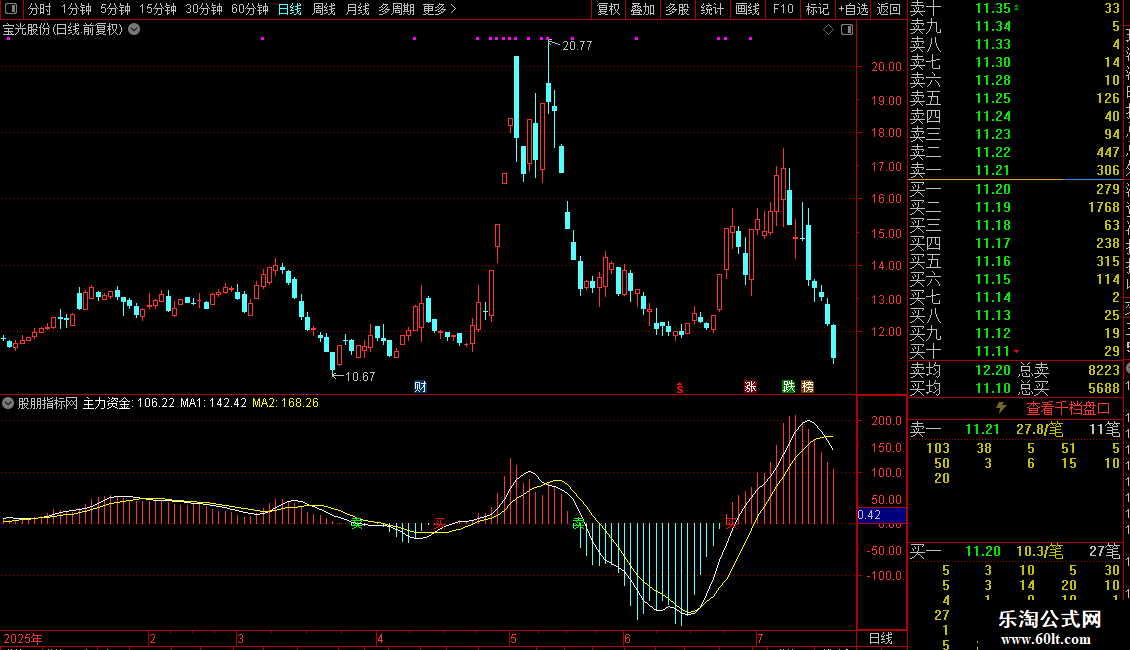The width and height of the screenshot is (1130, 650).
Task: Select the 日线 daily period tab
Action: (x=290, y=9)
